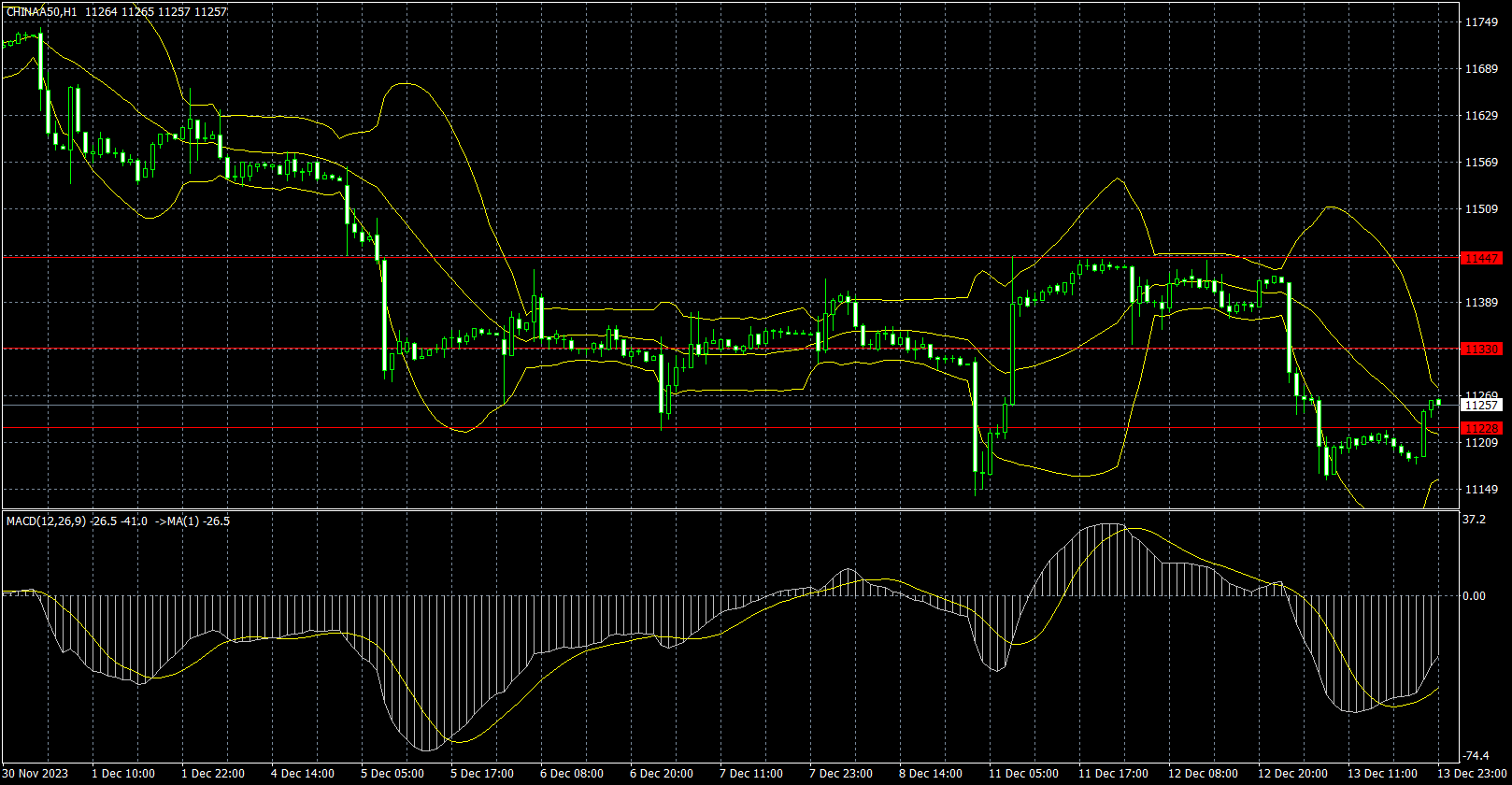Click the 30 Nov 2023 time label
Image resolution: width=1512 pixels, height=785 pixels.
36,773
